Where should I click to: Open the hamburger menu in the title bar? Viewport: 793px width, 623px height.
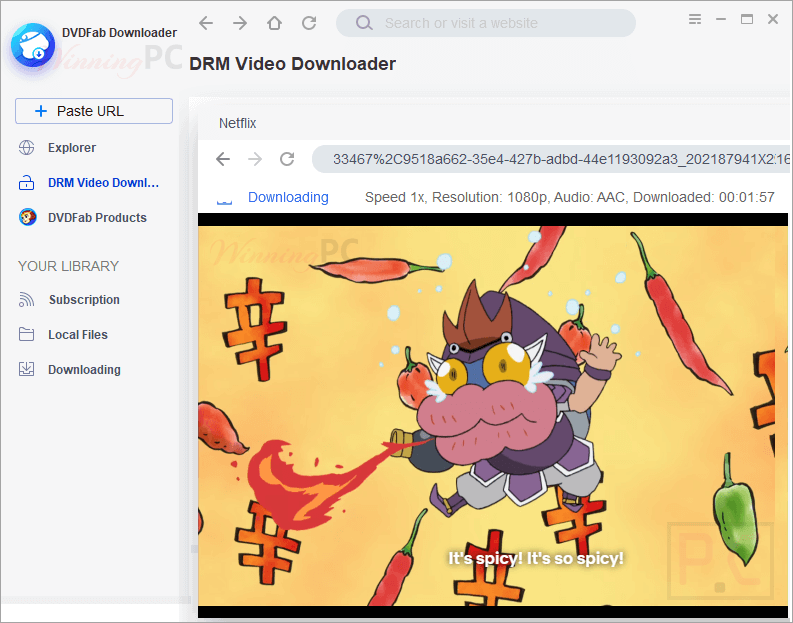point(695,19)
